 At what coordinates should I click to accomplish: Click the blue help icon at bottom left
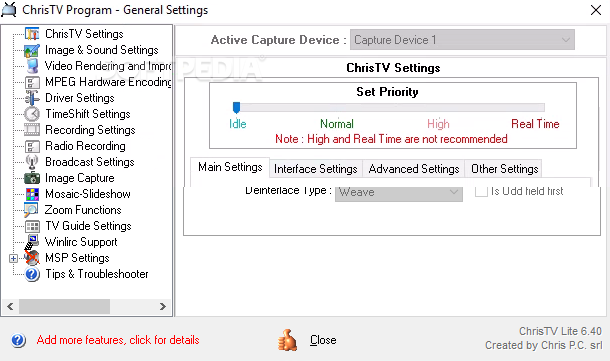pyautogui.click(x=18, y=340)
